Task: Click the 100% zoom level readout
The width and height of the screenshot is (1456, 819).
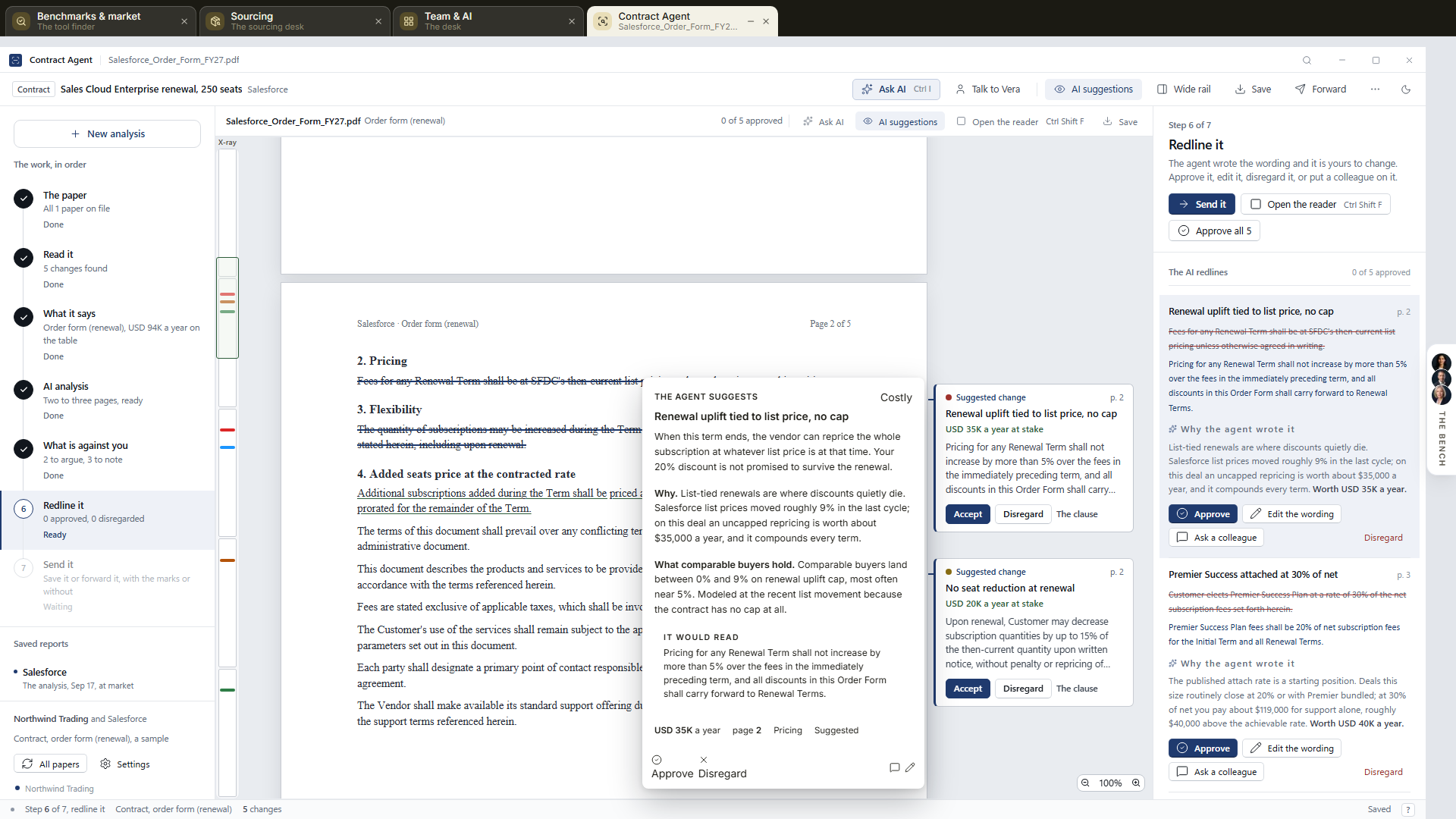Action: point(1110,783)
